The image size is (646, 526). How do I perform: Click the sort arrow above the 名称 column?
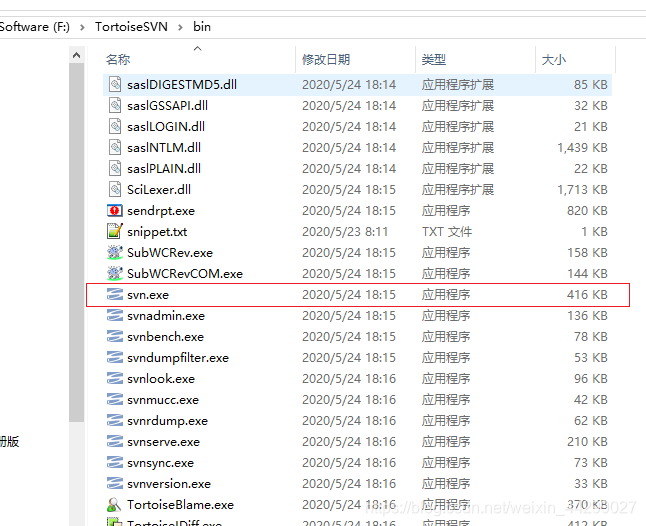(198, 49)
